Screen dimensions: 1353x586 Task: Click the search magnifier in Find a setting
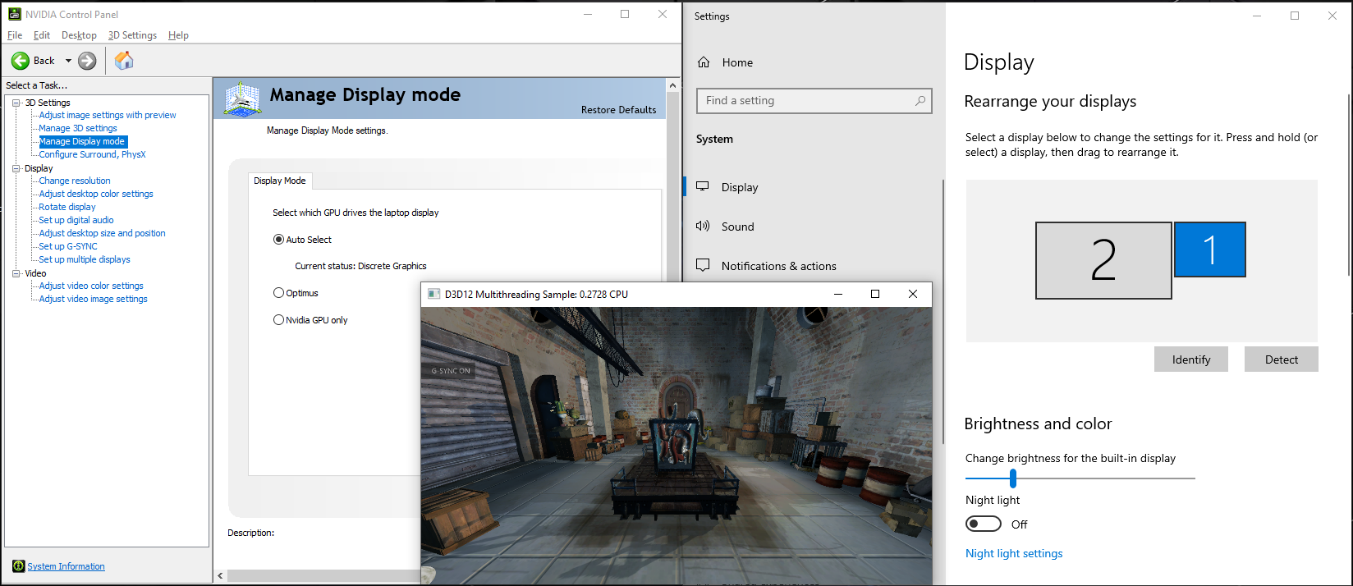tap(920, 101)
